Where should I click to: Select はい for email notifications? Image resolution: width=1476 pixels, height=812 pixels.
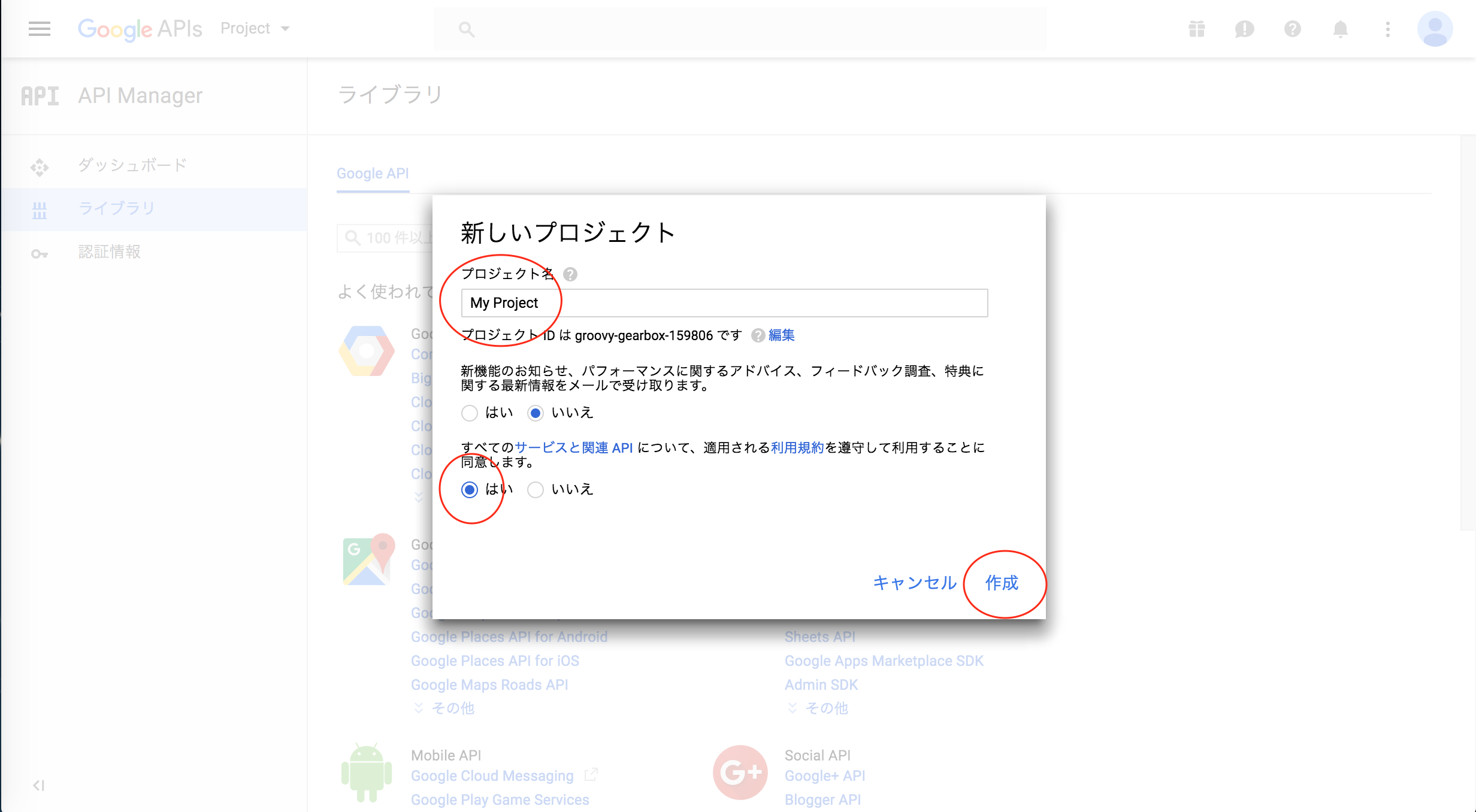[470, 413]
